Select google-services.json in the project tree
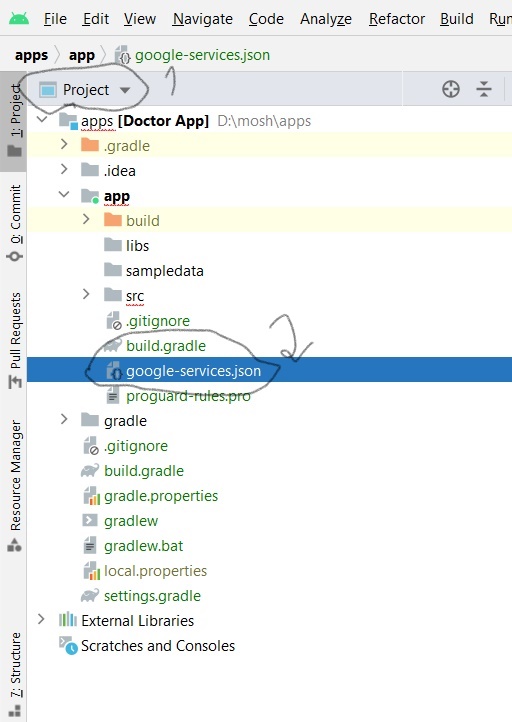 [x=193, y=371]
